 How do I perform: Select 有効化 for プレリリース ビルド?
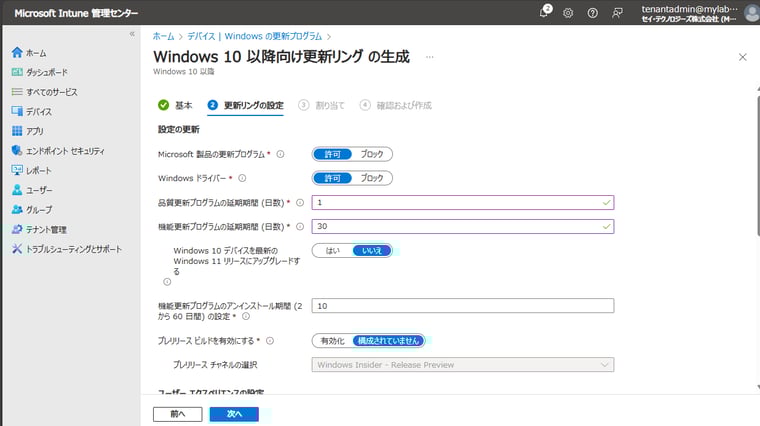[x=330, y=341]
